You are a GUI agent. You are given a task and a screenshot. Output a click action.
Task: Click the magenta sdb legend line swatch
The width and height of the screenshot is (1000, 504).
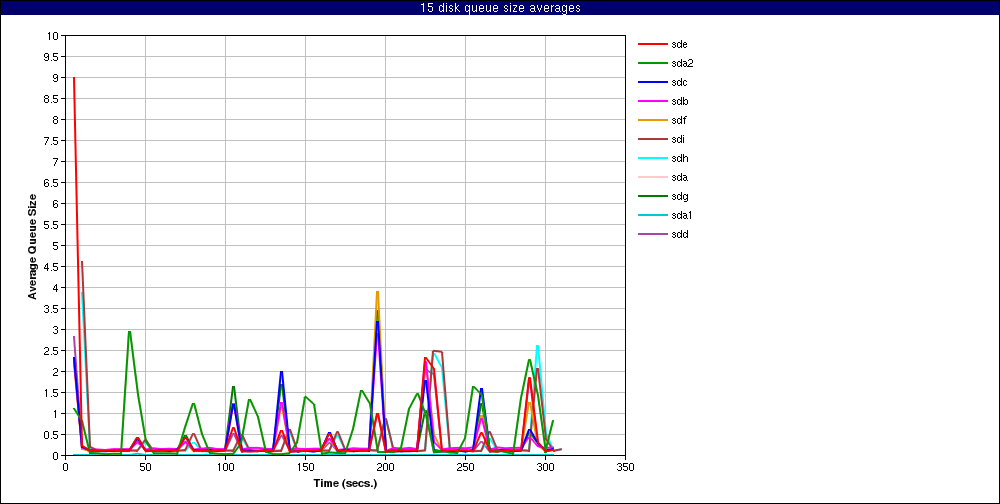pos(651,101)
